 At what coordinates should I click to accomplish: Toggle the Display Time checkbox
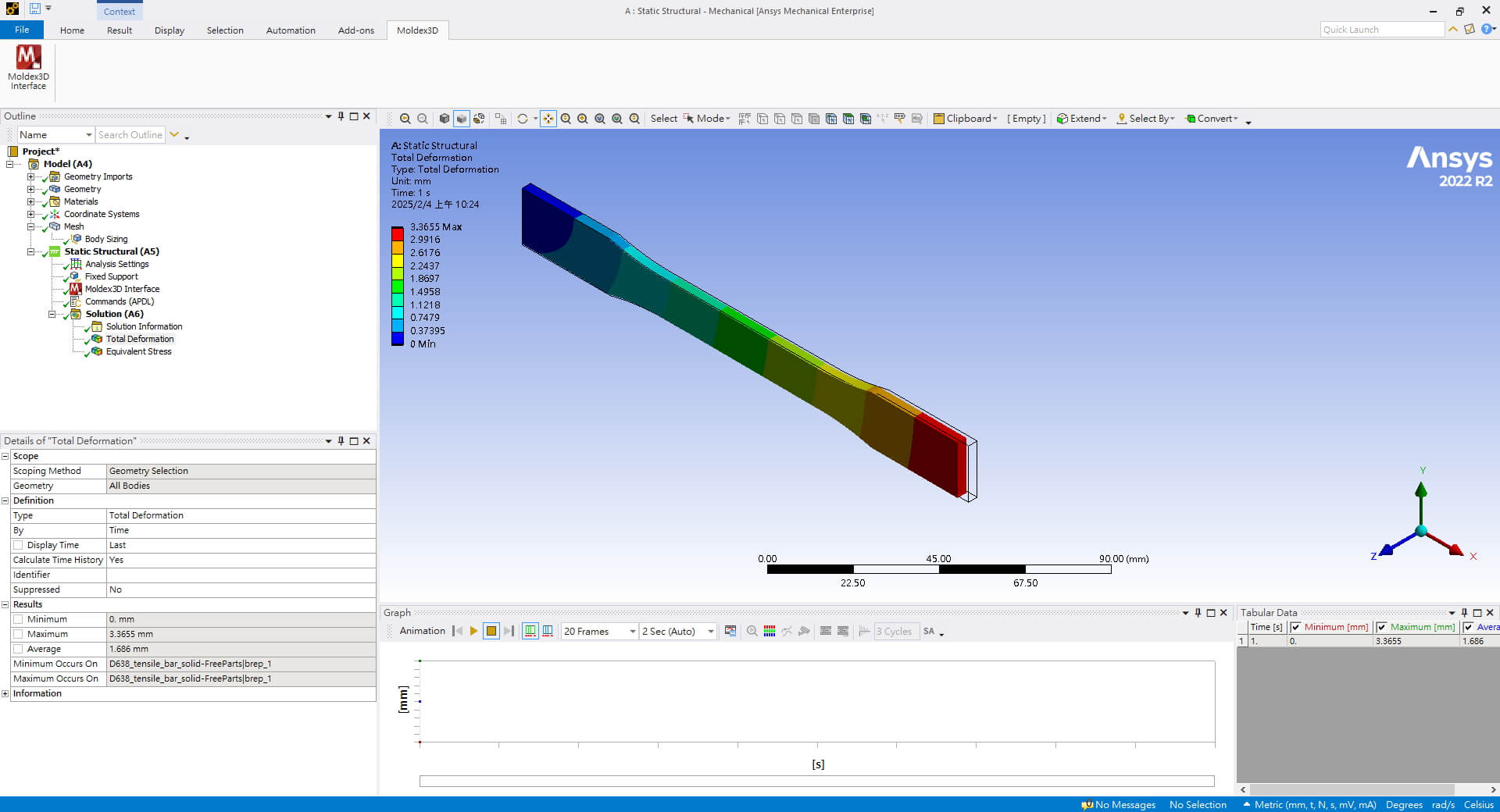click(18, 545)
